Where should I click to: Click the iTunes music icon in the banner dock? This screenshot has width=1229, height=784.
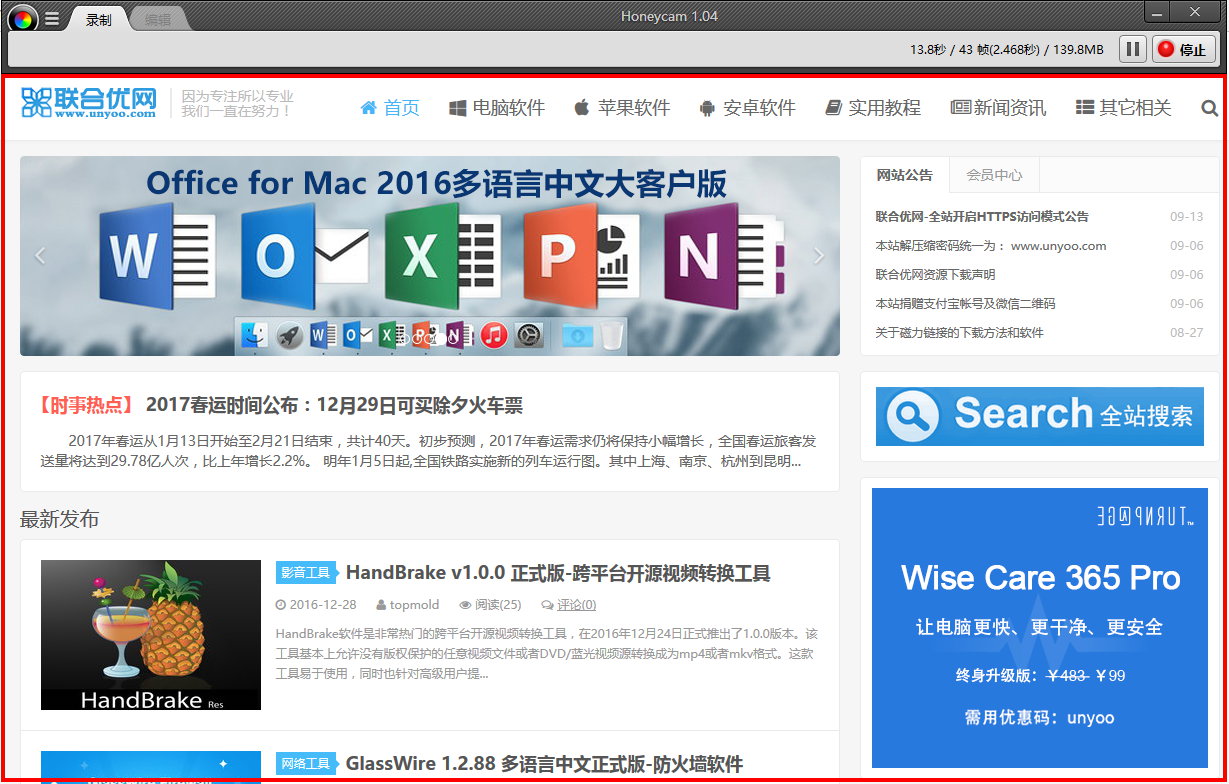pyautogui.click(x=493, y=335)
